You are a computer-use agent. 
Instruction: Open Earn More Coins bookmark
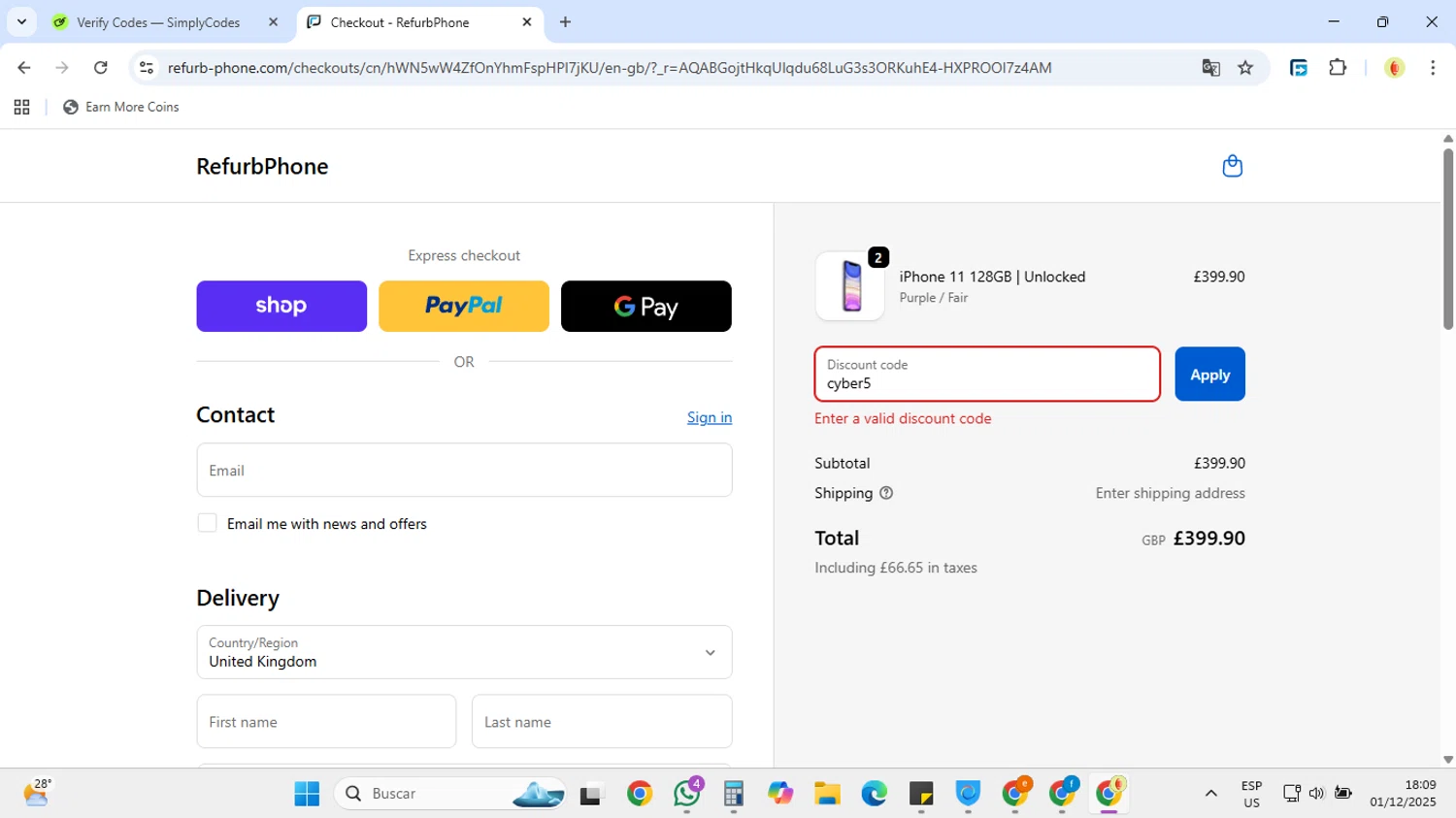pos(121,107)
